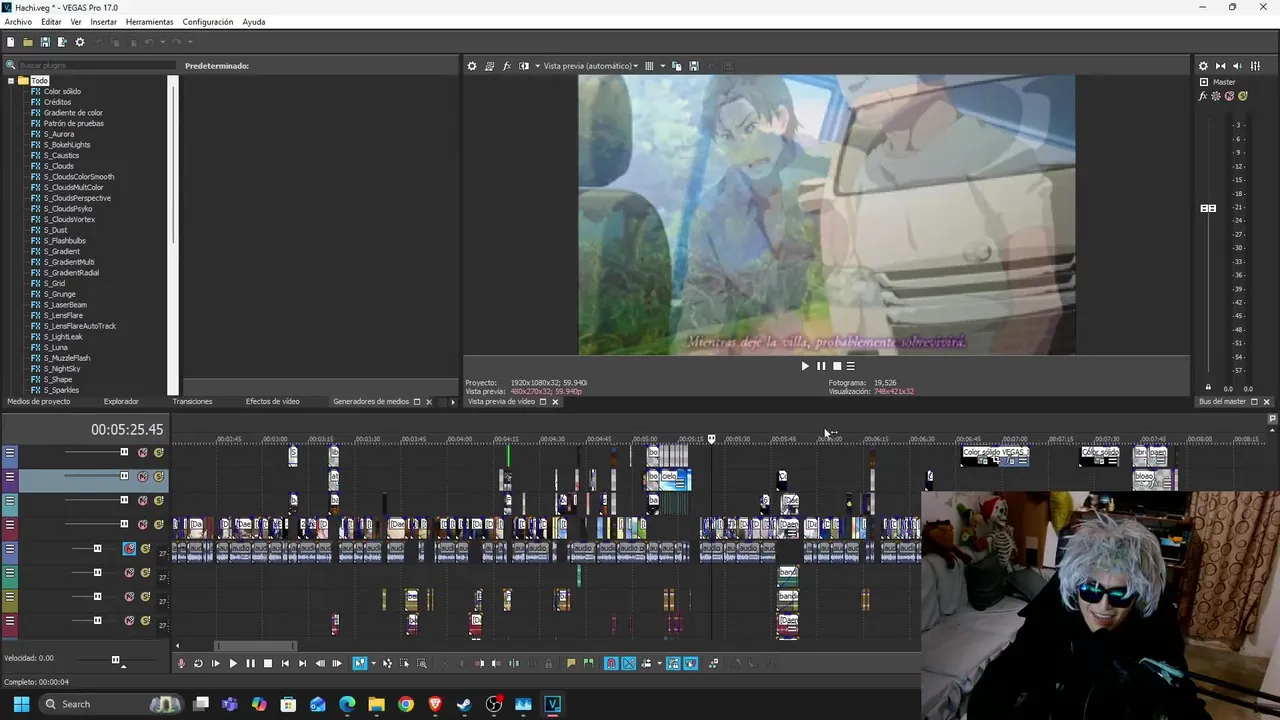Switch to Efectos de vídeo tab

(x=272, y=402)
